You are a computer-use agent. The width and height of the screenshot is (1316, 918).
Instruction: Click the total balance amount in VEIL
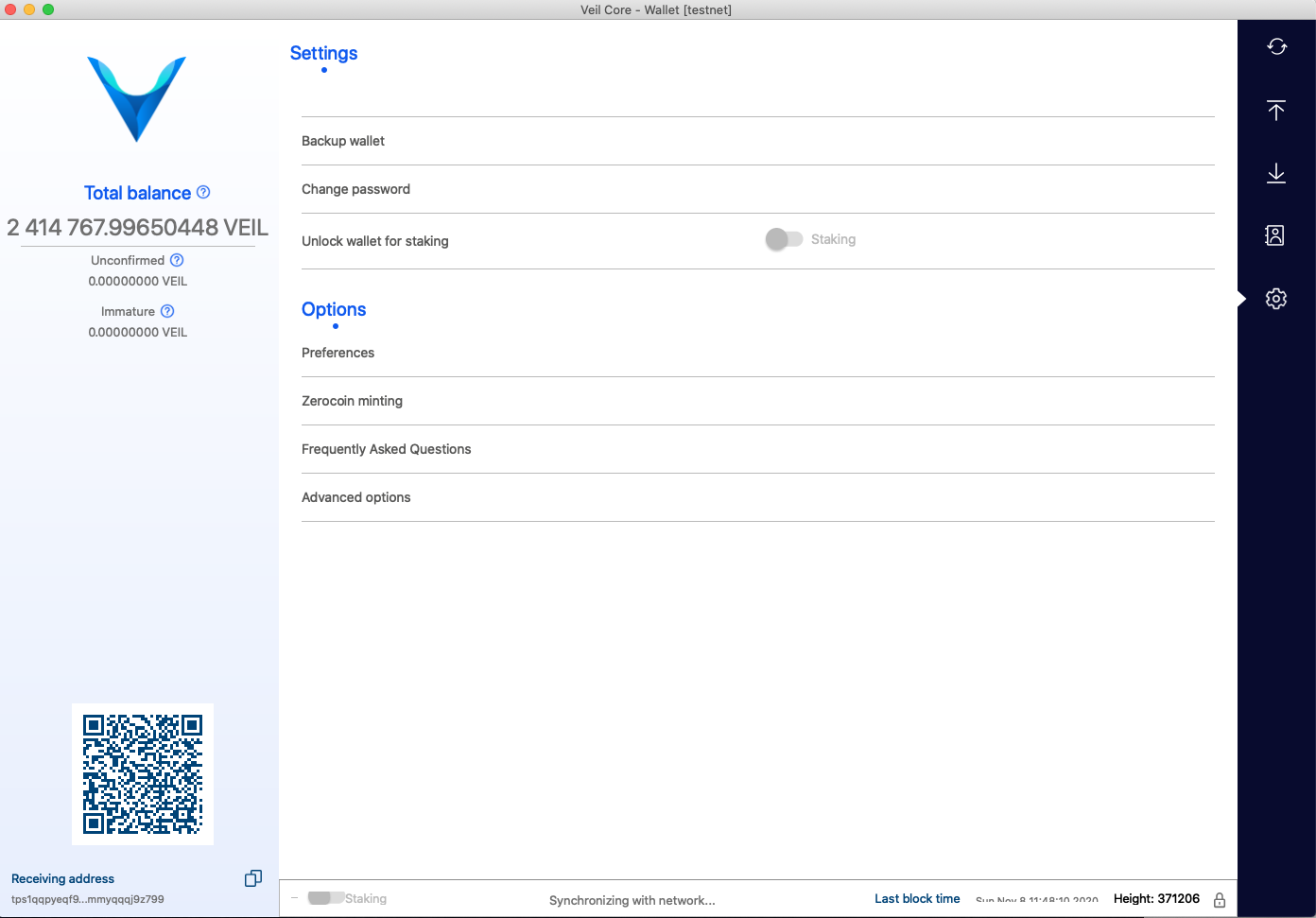click(x=138, y=227)
